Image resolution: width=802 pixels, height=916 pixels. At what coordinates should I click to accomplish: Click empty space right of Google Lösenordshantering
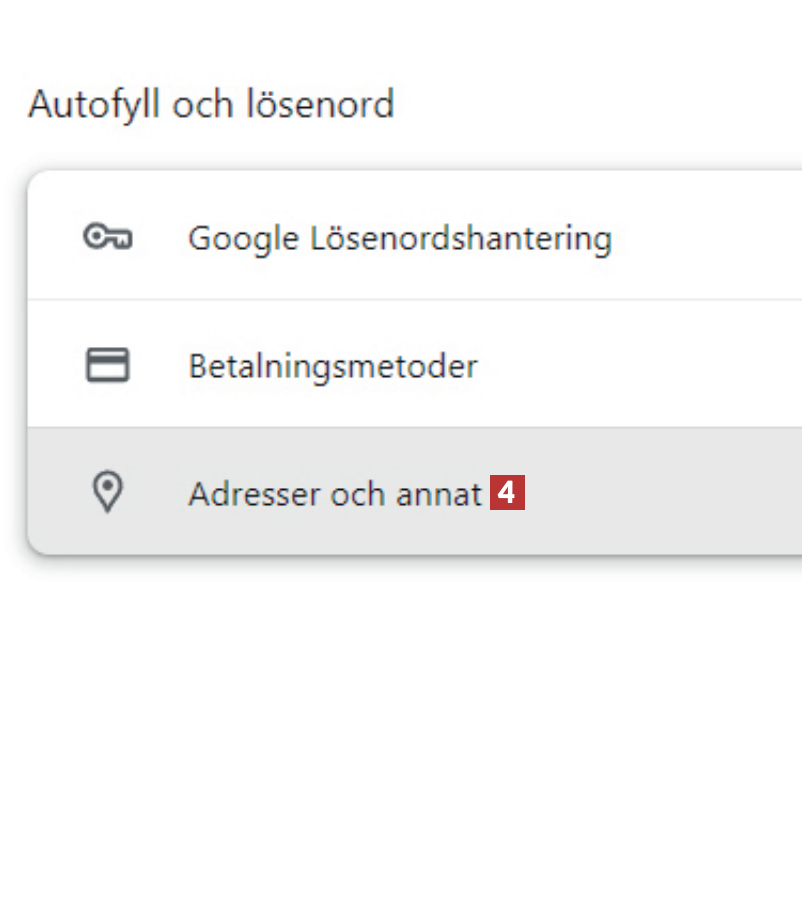pyautogui.click(x=710, y=238)
